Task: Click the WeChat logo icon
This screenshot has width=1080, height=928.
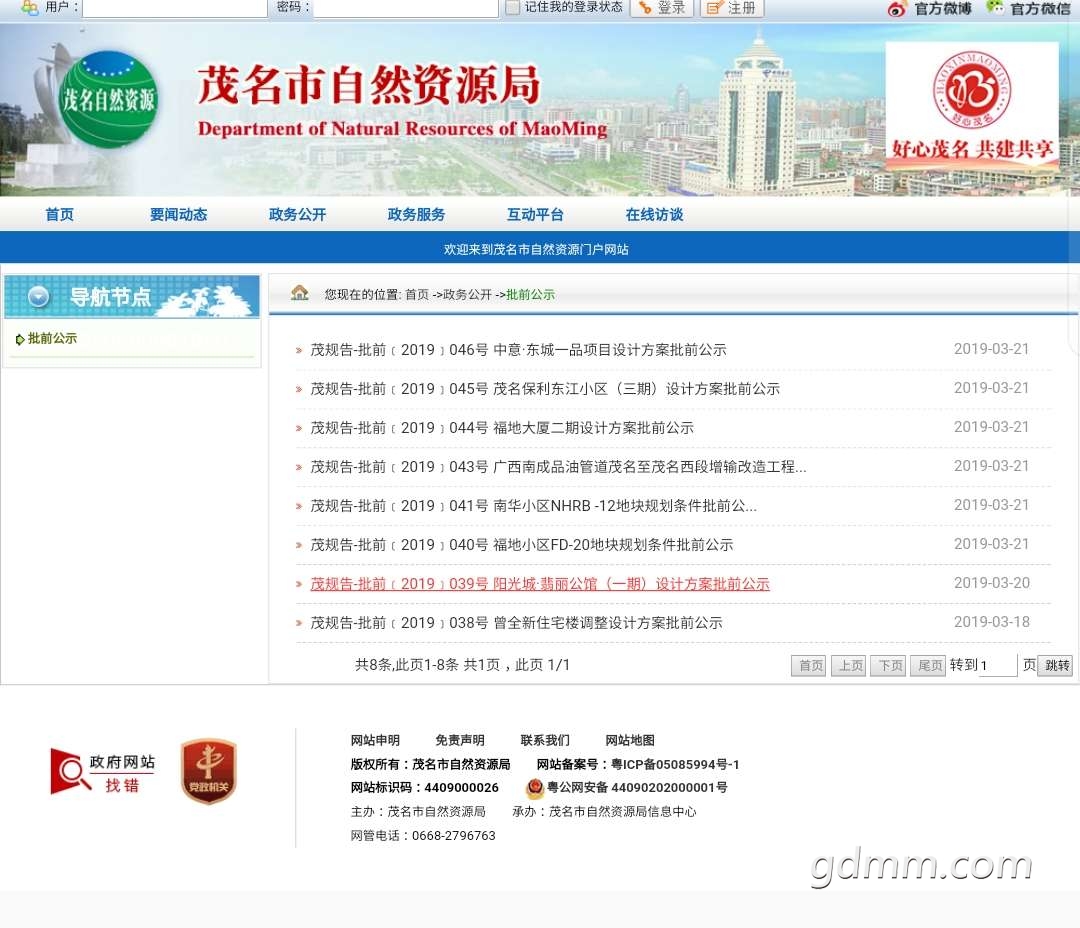Action: pyautogui.click(x=994, y=8)
